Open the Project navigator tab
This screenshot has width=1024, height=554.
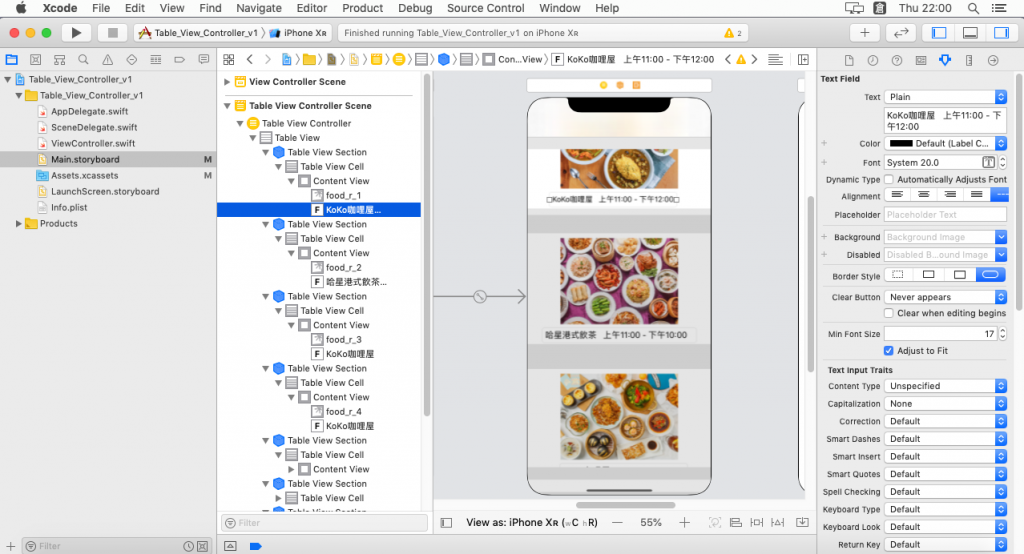click(x=12, y=59)
